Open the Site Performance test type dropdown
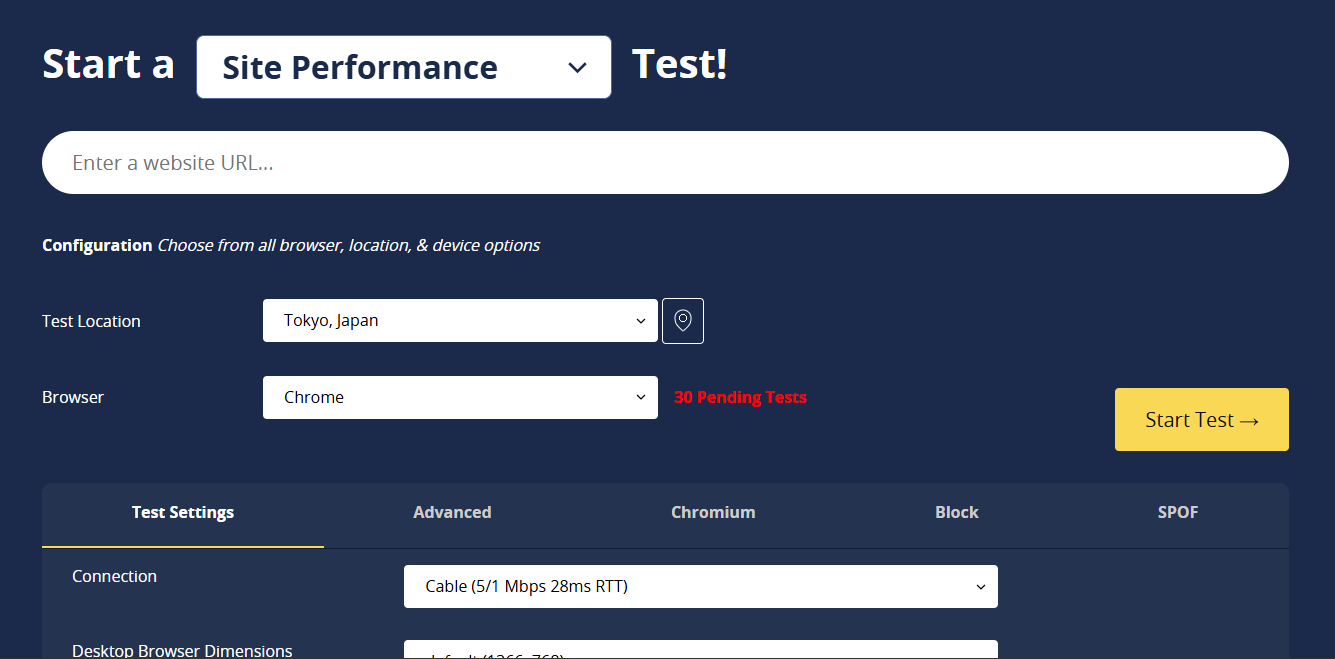1335x659 pixels. point(403,67)
